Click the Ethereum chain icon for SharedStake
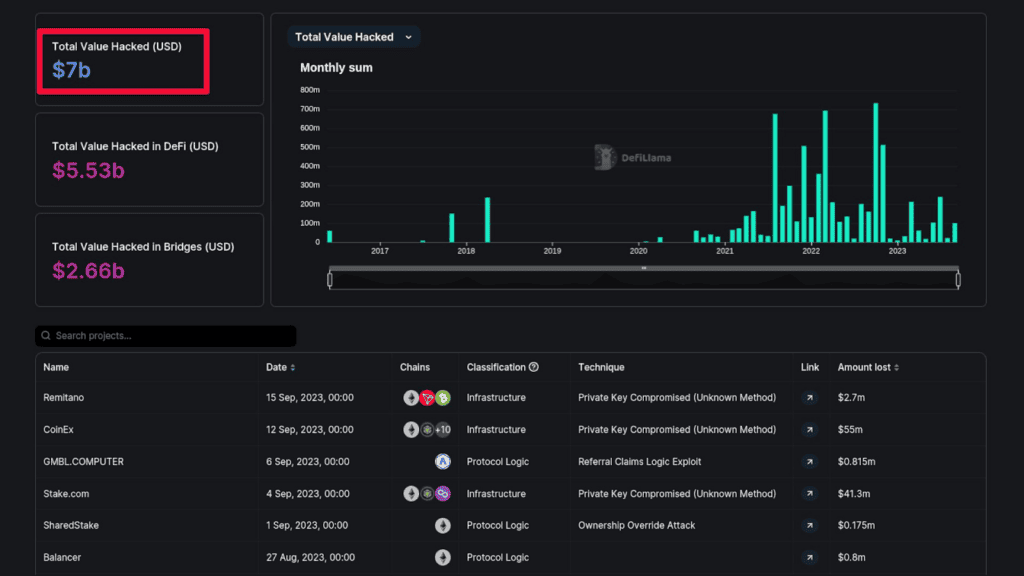Viewport: 1024px width, 576px height. pos(443,526)
